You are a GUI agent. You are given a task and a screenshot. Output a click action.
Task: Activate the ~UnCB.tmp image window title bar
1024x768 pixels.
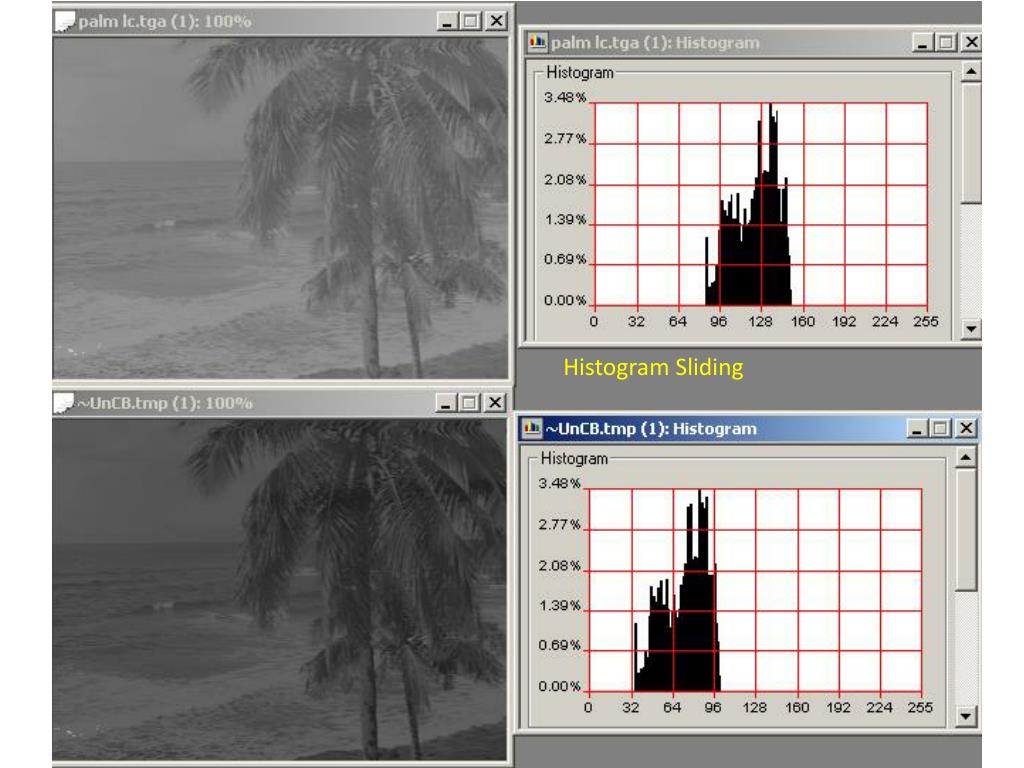pyautogui.click(x=280, y=403)
